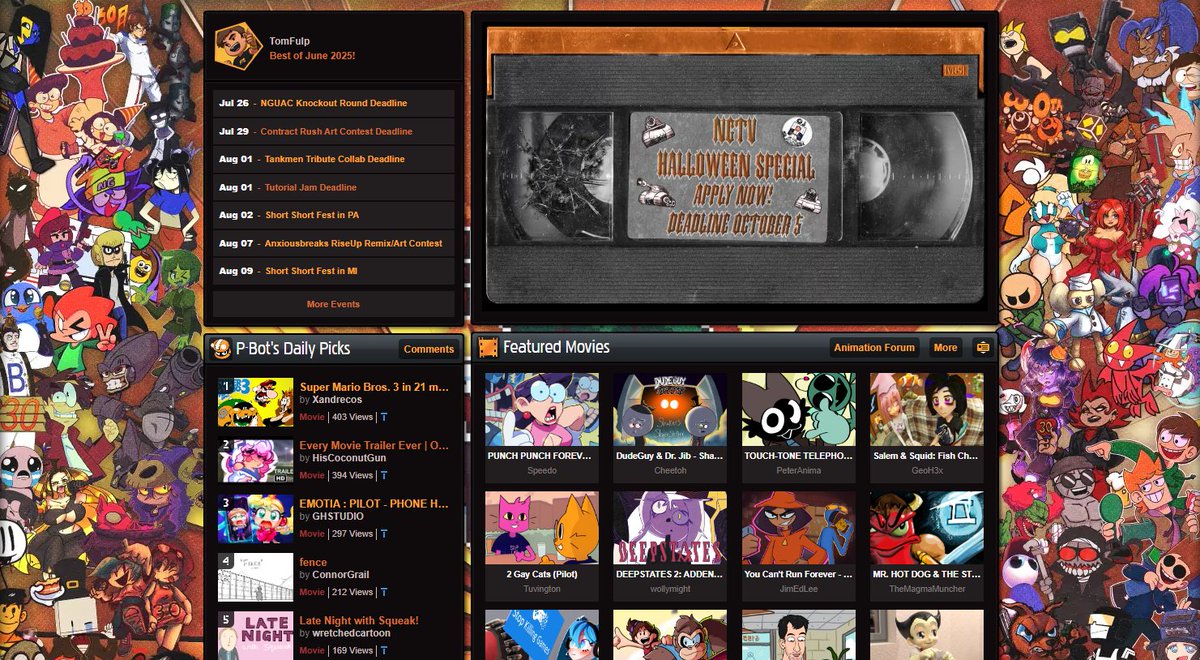Screen dimensions: 1200x660
Task: Open the TomFulp username link
Action: click(x=288, y=41)
